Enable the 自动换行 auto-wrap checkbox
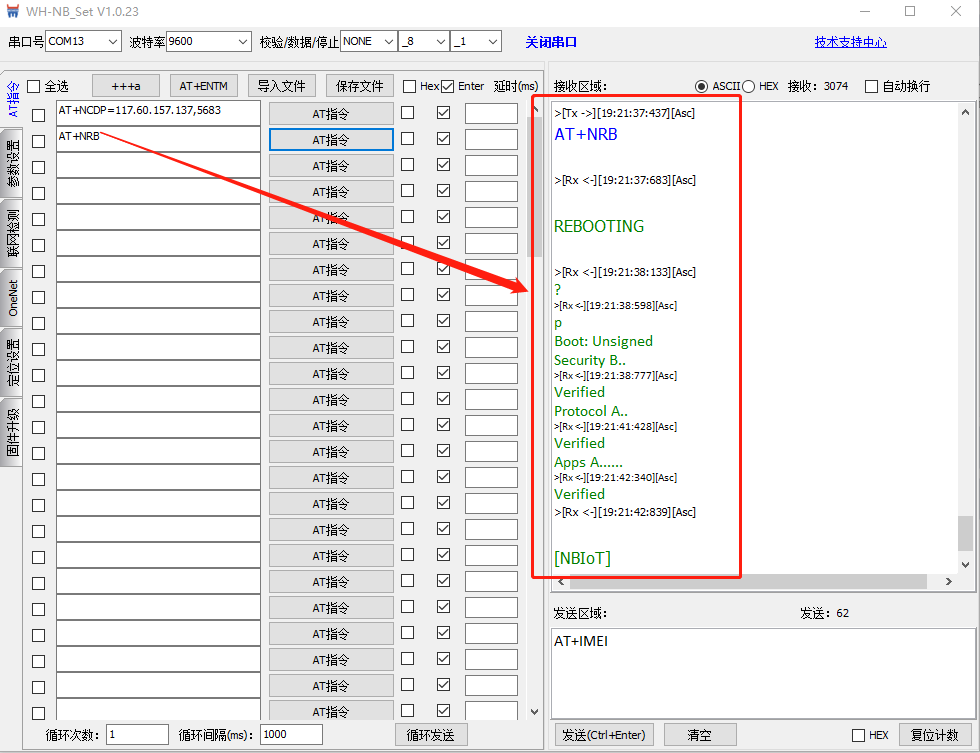Screen dimensions: 980x753 (x=871, y=86)
